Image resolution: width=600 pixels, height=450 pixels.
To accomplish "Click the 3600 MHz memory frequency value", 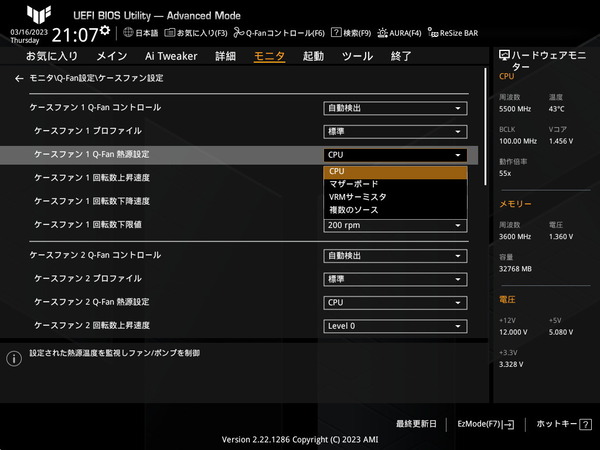I will click(515, 237).
